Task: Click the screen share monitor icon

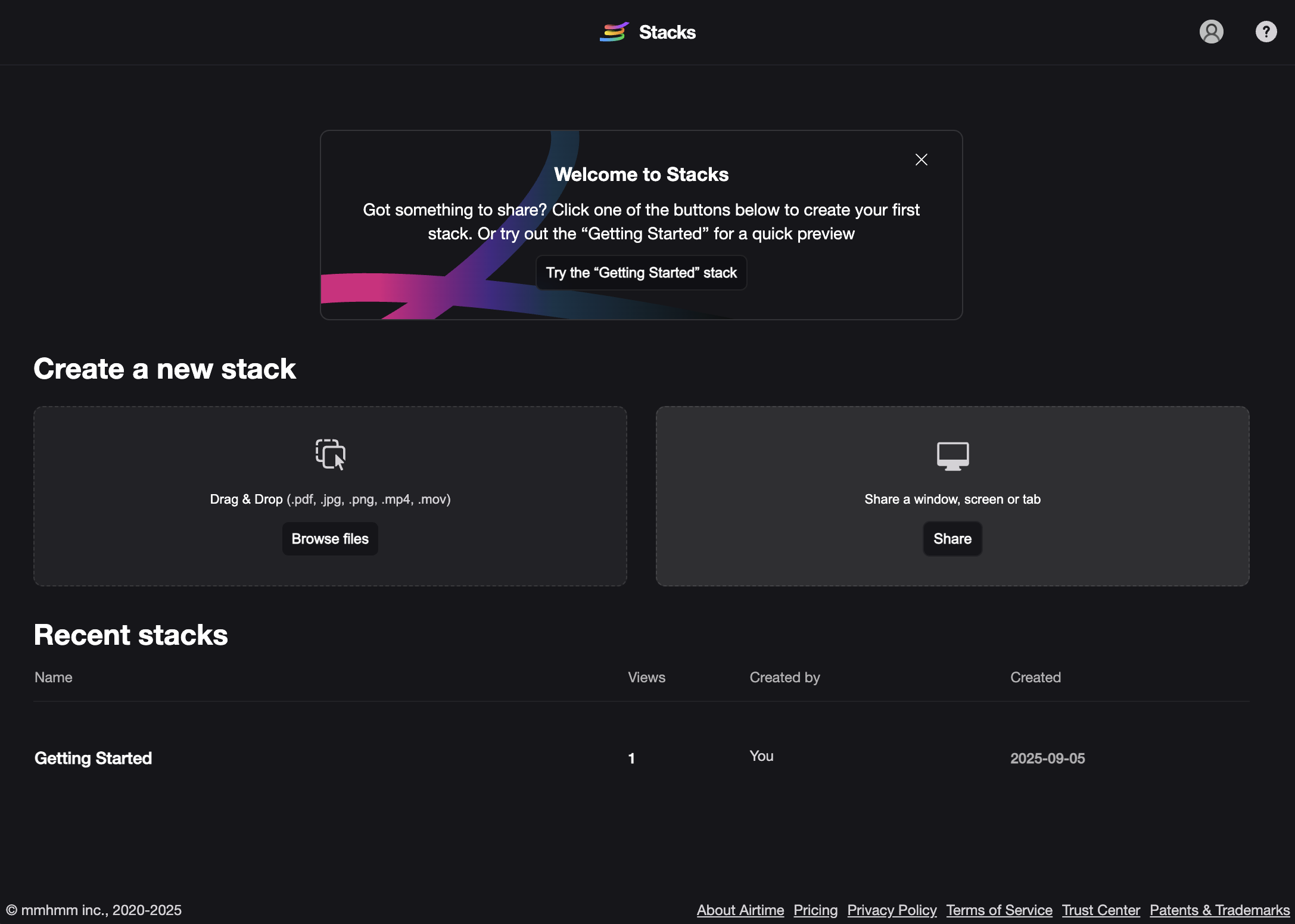Action: 952,456
